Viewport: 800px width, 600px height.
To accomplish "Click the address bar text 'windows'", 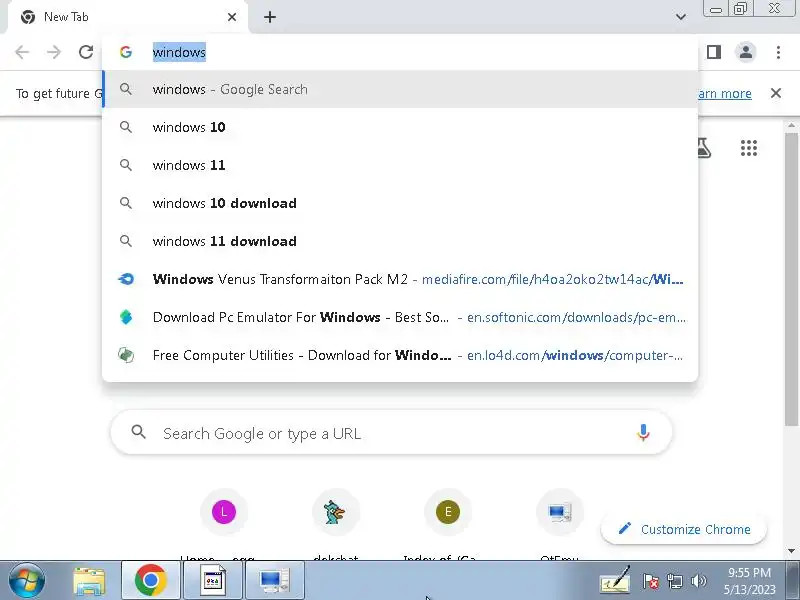I will pyautogui.click(x=179, y=52).
